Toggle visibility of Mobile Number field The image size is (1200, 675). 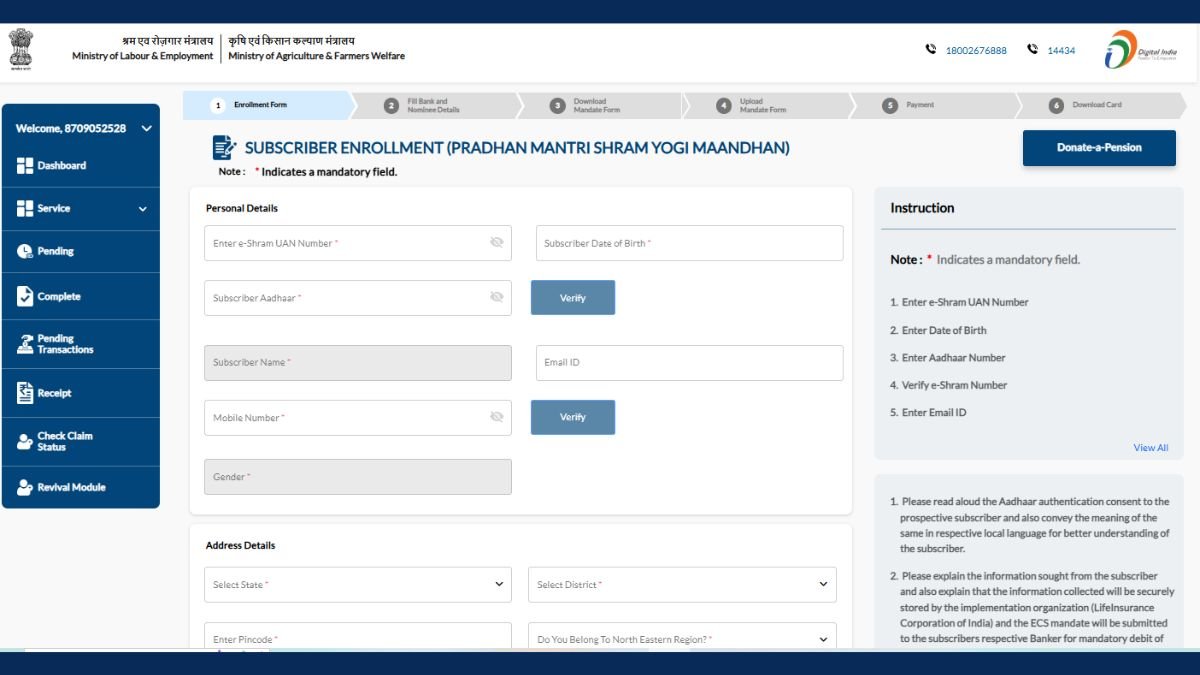[x=496, y=417]
